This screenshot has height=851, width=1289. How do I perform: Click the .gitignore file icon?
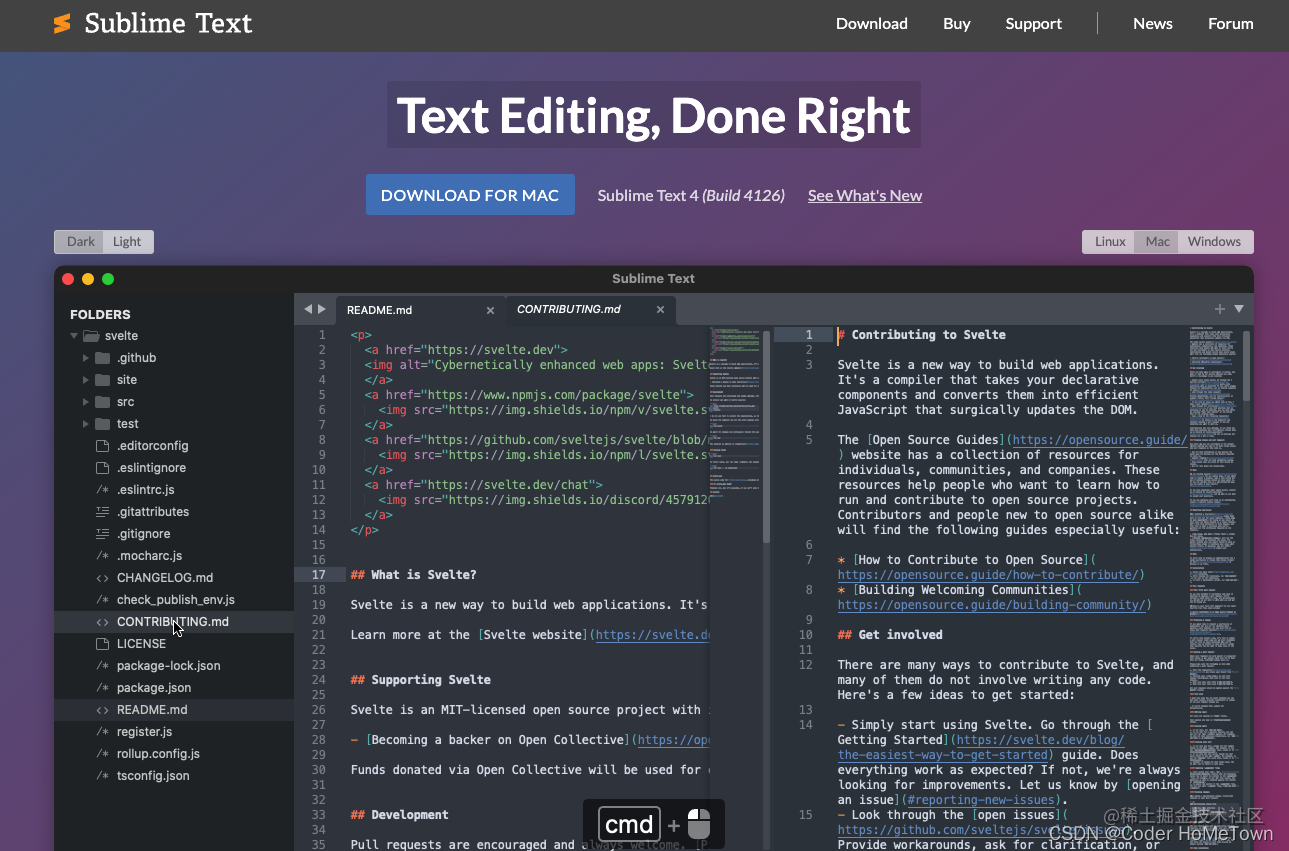(102, 534)
